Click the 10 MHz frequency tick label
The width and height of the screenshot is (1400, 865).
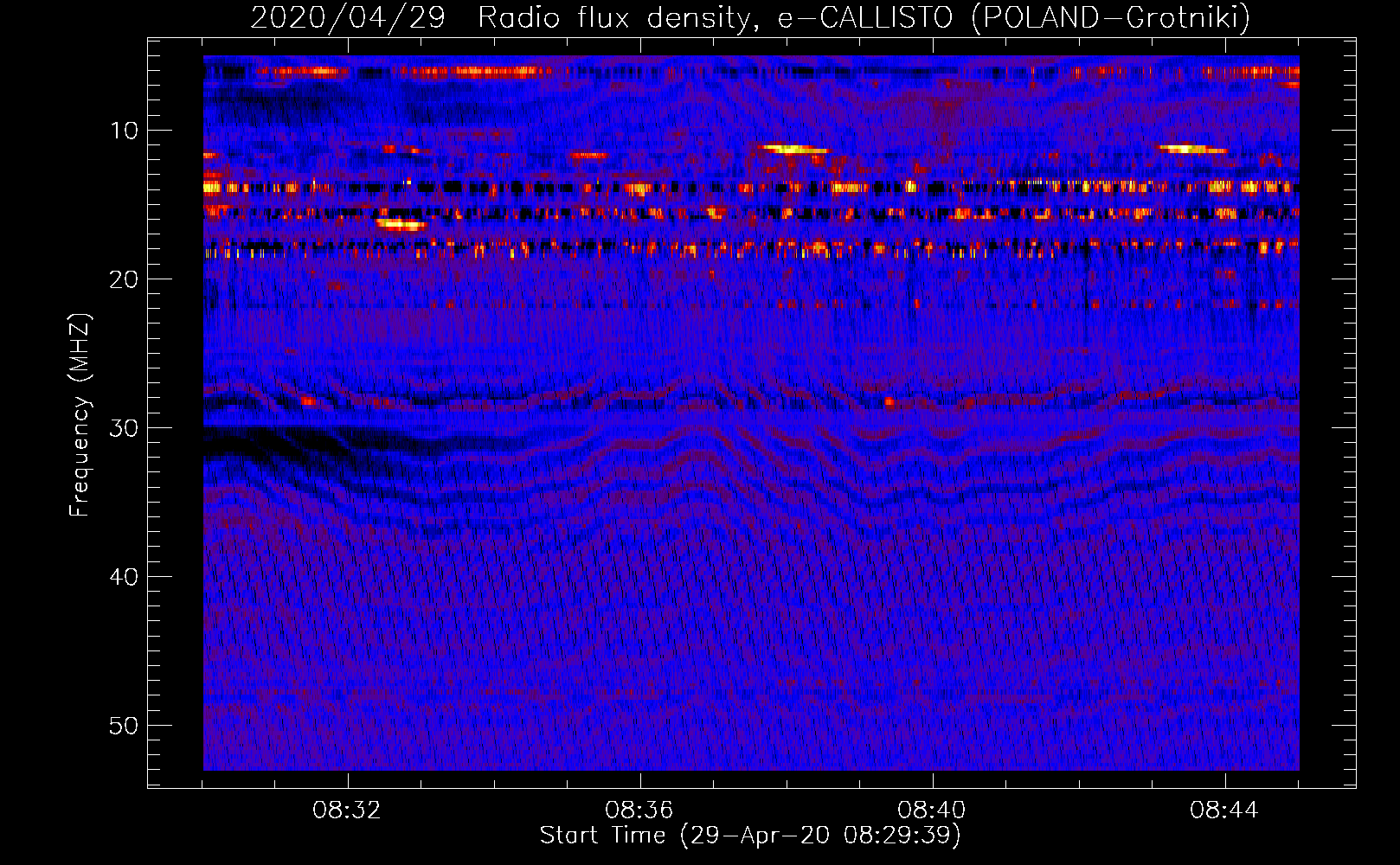[125, 131]
